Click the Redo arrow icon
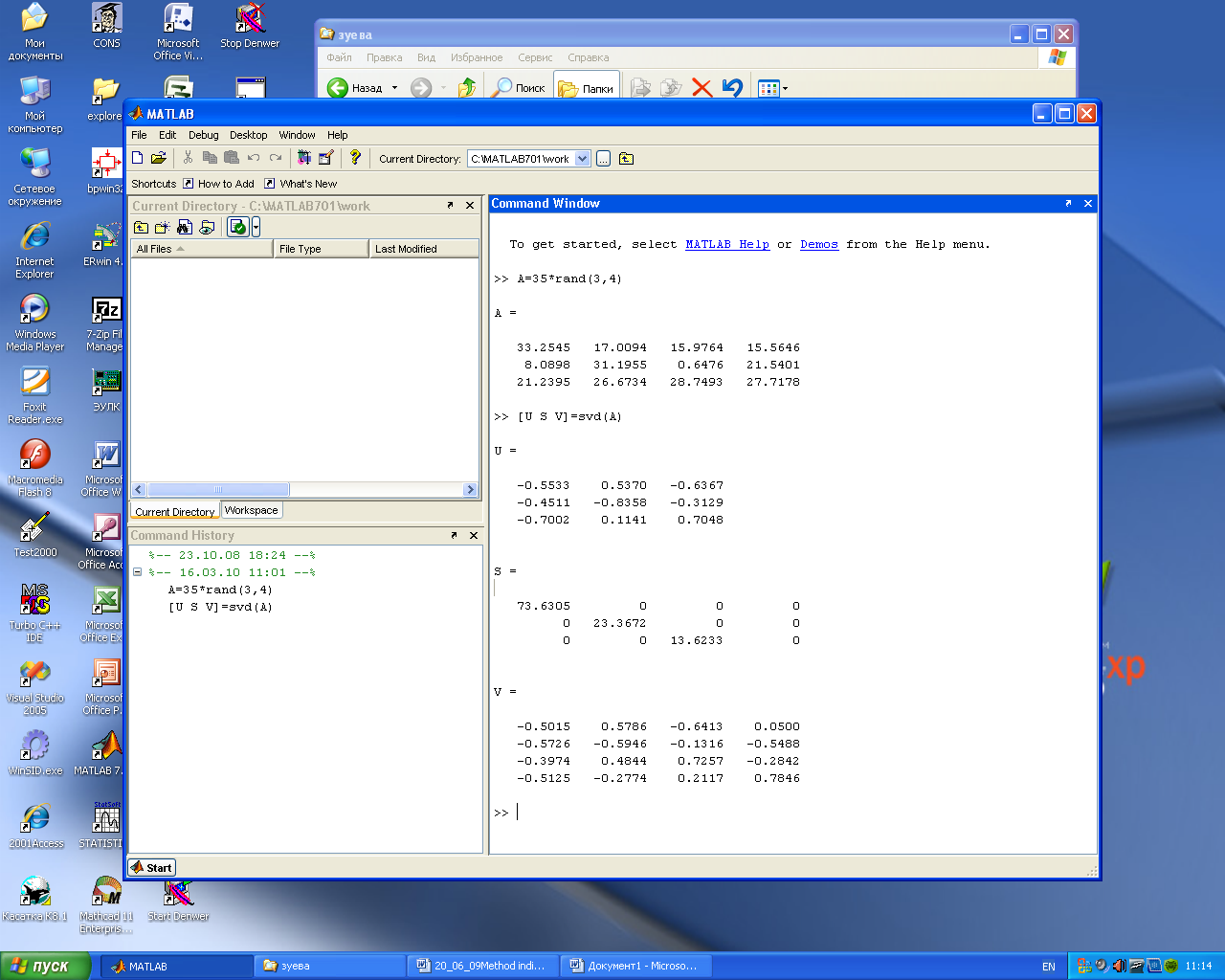Viewport: 1225px width, 980px height. tap(276, 158)
